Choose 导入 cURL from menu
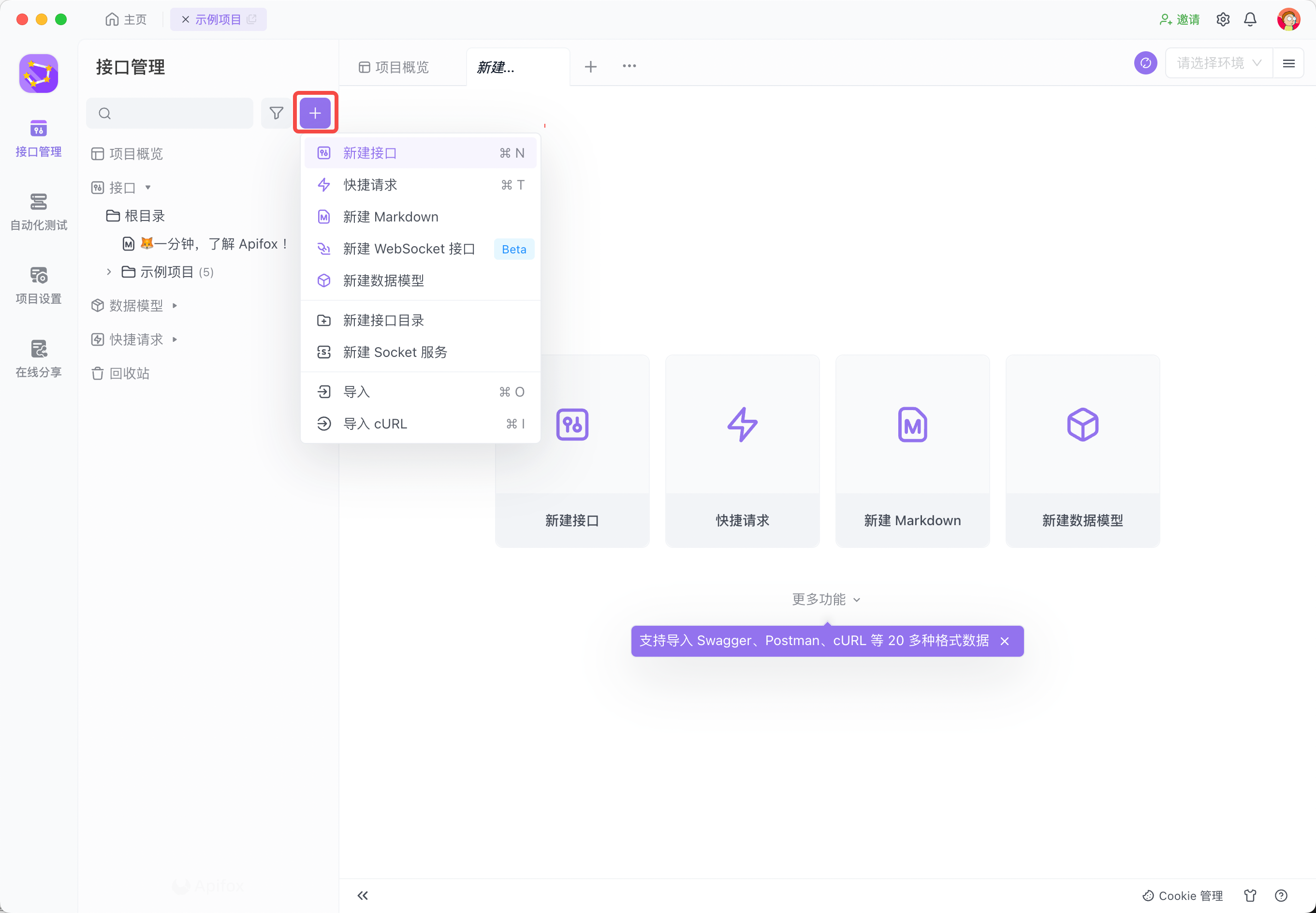Viewport: 1316px width, 913px height. pos(375,424)
